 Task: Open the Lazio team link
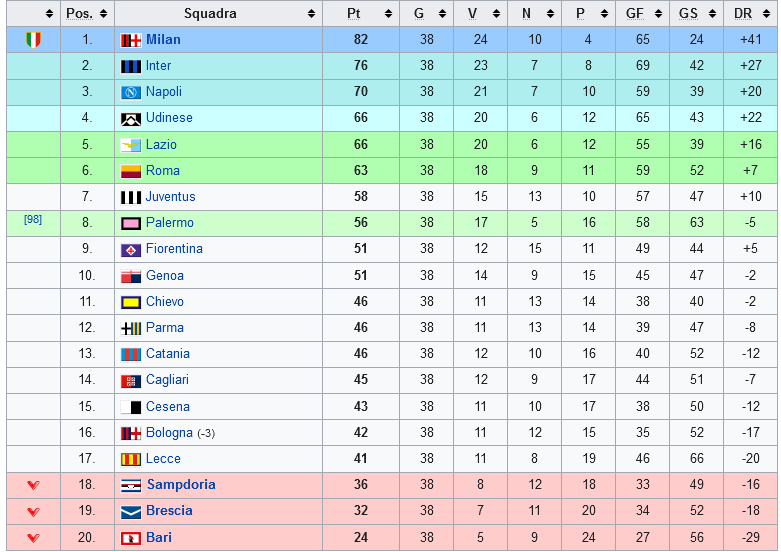161,144
